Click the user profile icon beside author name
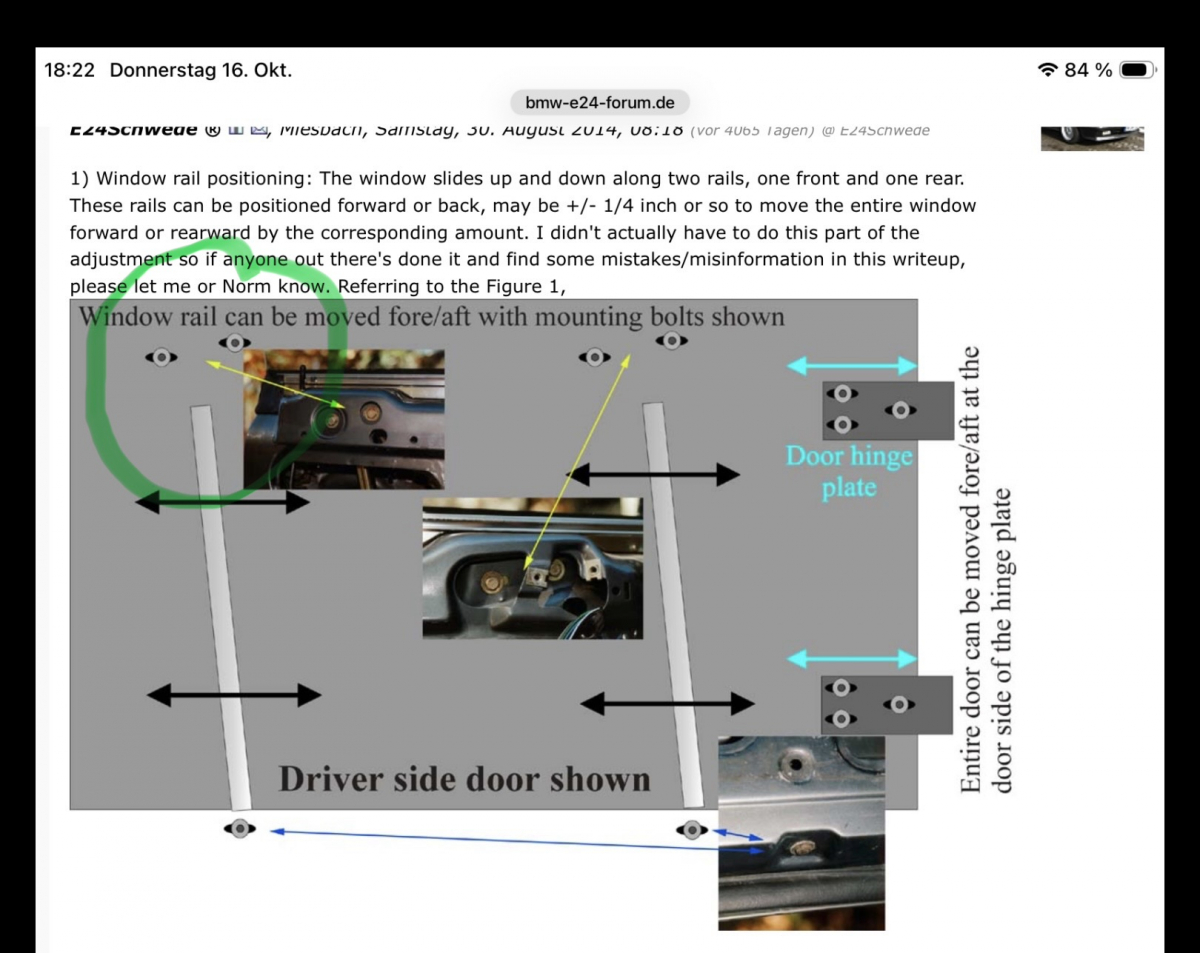1200x953 pixels. click(236, 129)
